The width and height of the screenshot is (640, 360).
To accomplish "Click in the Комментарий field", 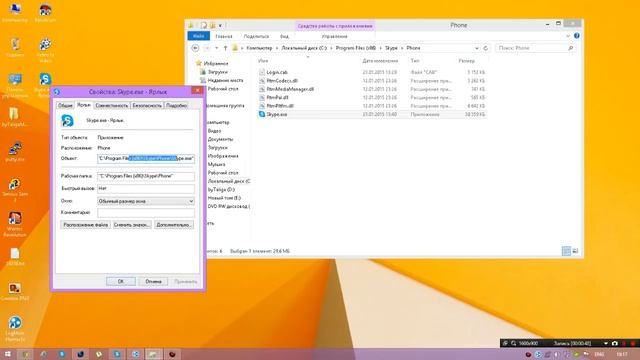I will click(146, 212).
